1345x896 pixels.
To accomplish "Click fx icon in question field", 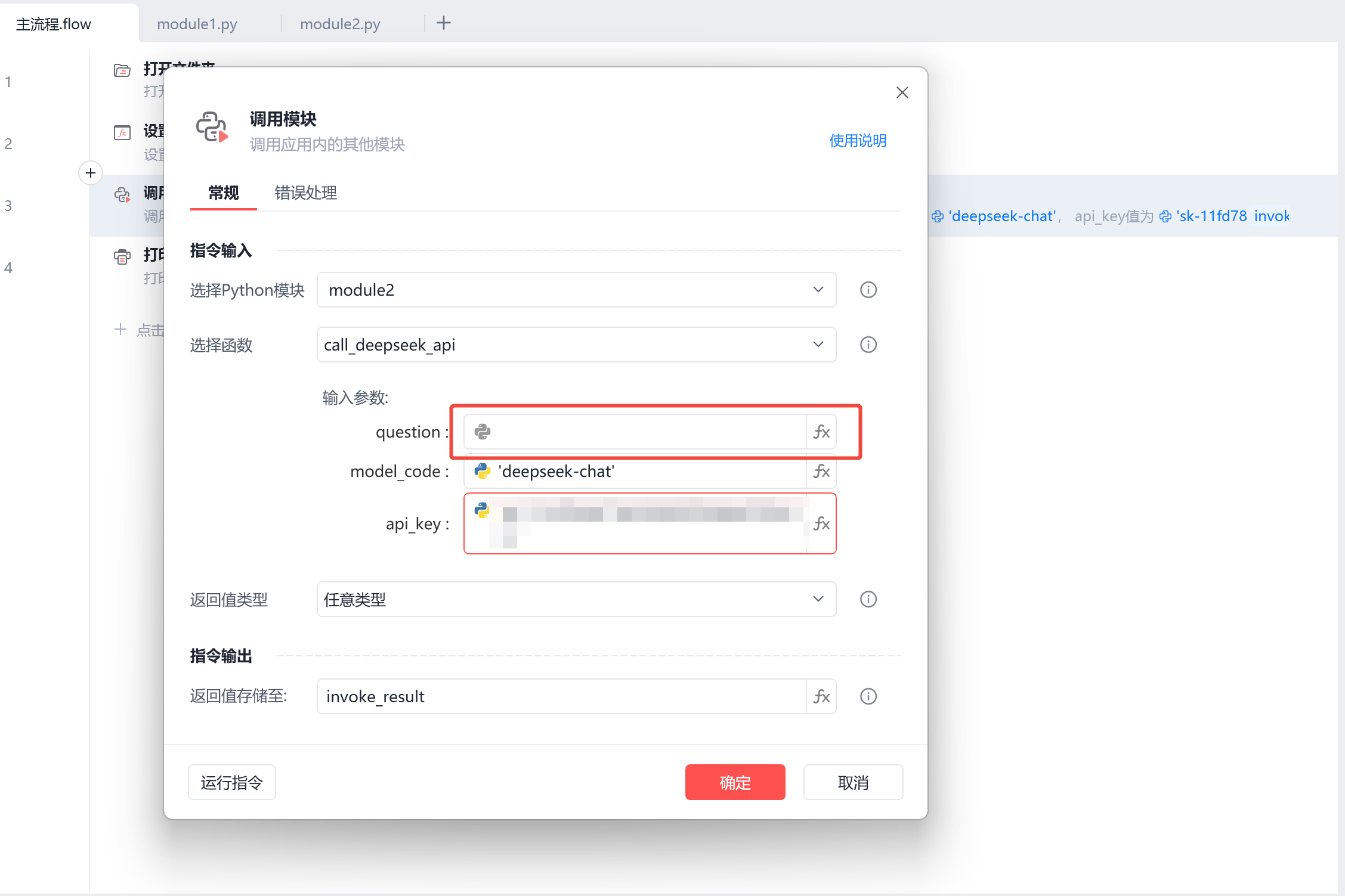I will pos(821,432).
